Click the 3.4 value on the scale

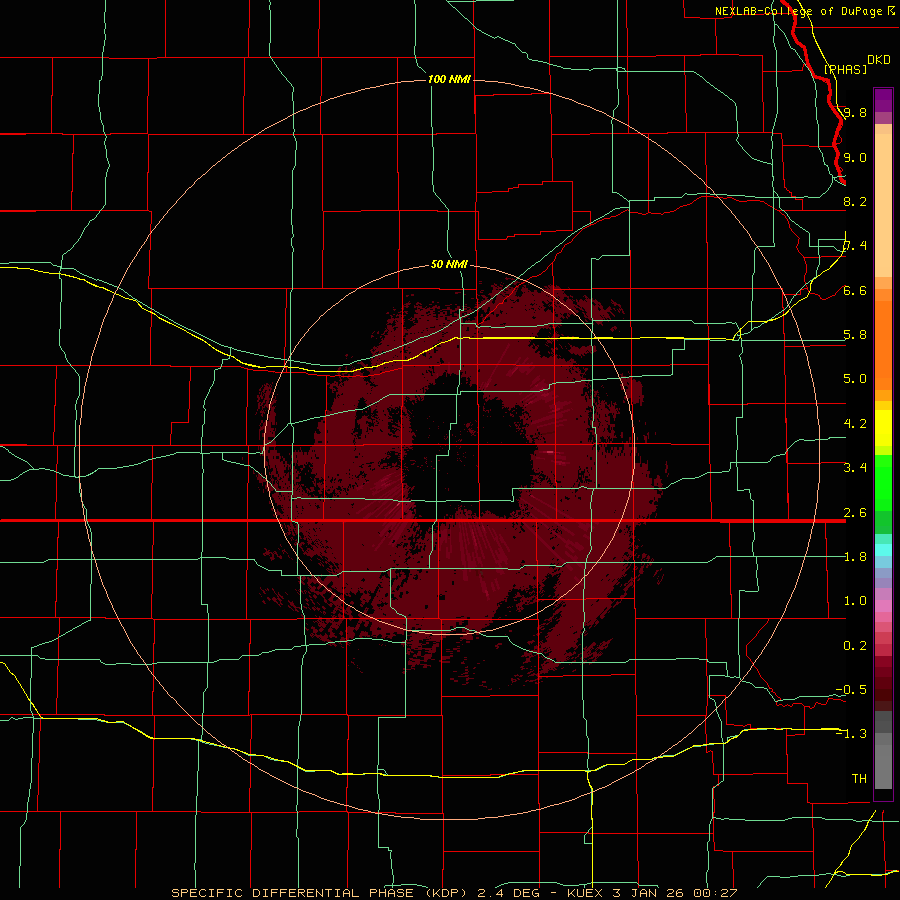click(x=855, y=467)
